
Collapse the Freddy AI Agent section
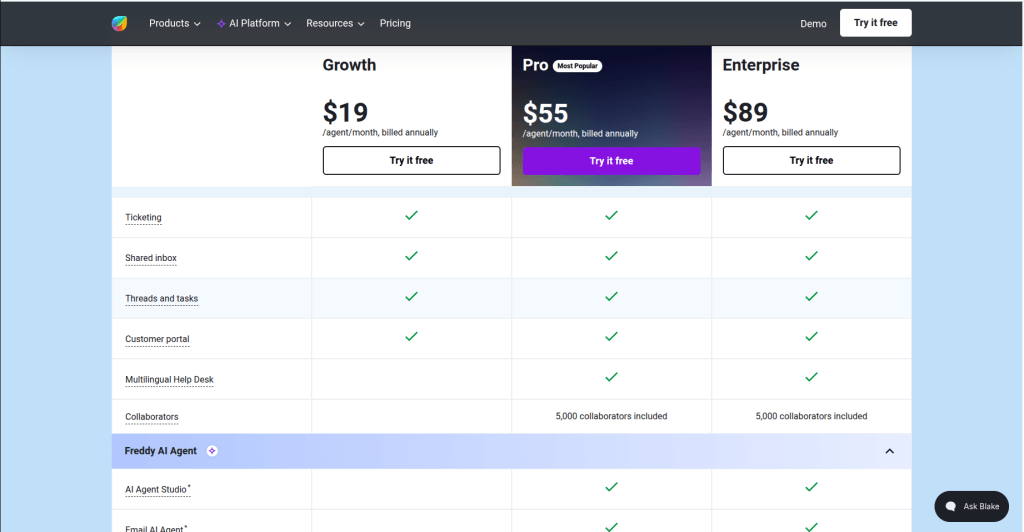pyautogui.click(x=889, y=451)
